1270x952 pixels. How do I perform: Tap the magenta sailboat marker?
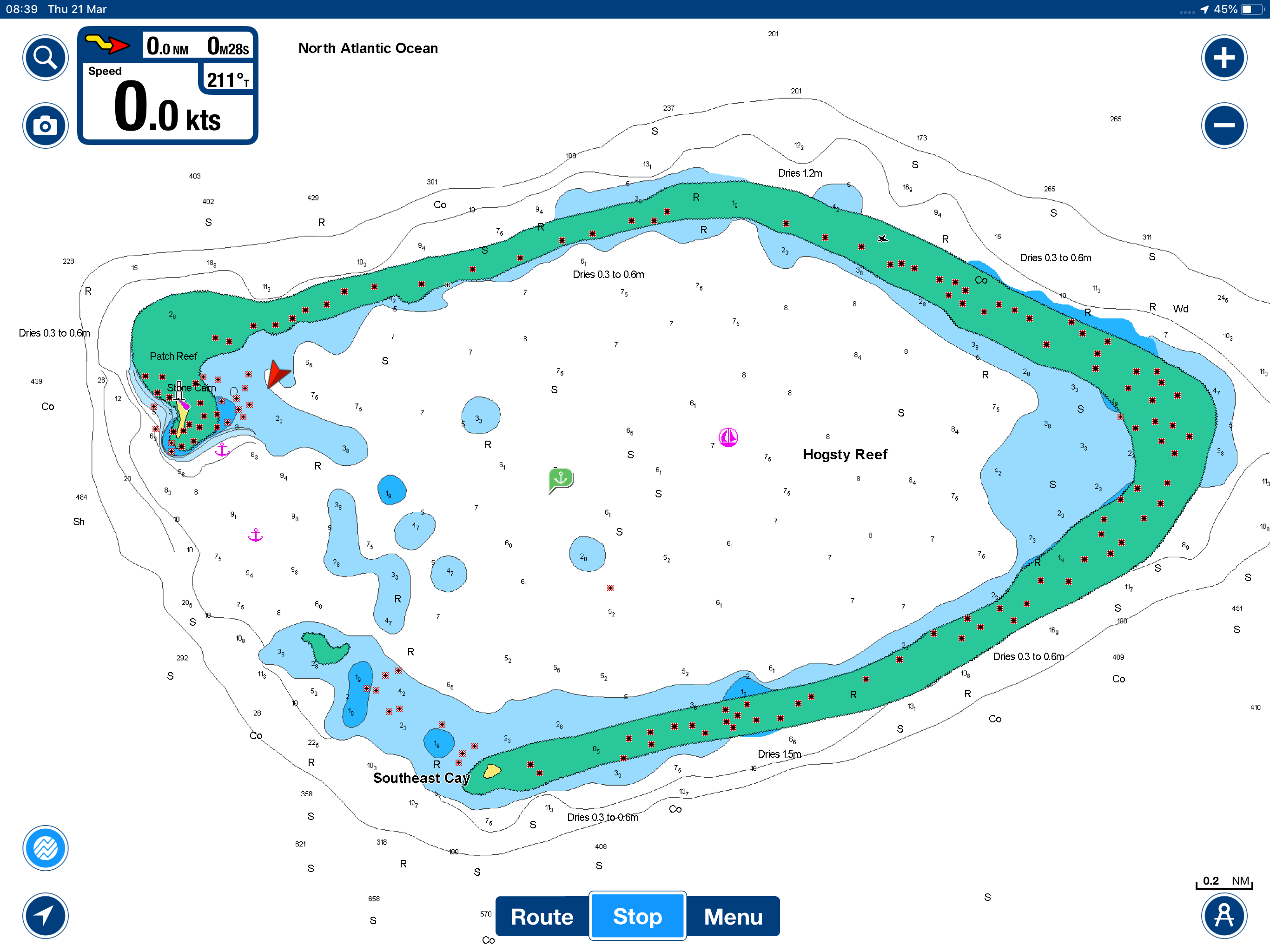pyautogui.click(x=728, y=437)
